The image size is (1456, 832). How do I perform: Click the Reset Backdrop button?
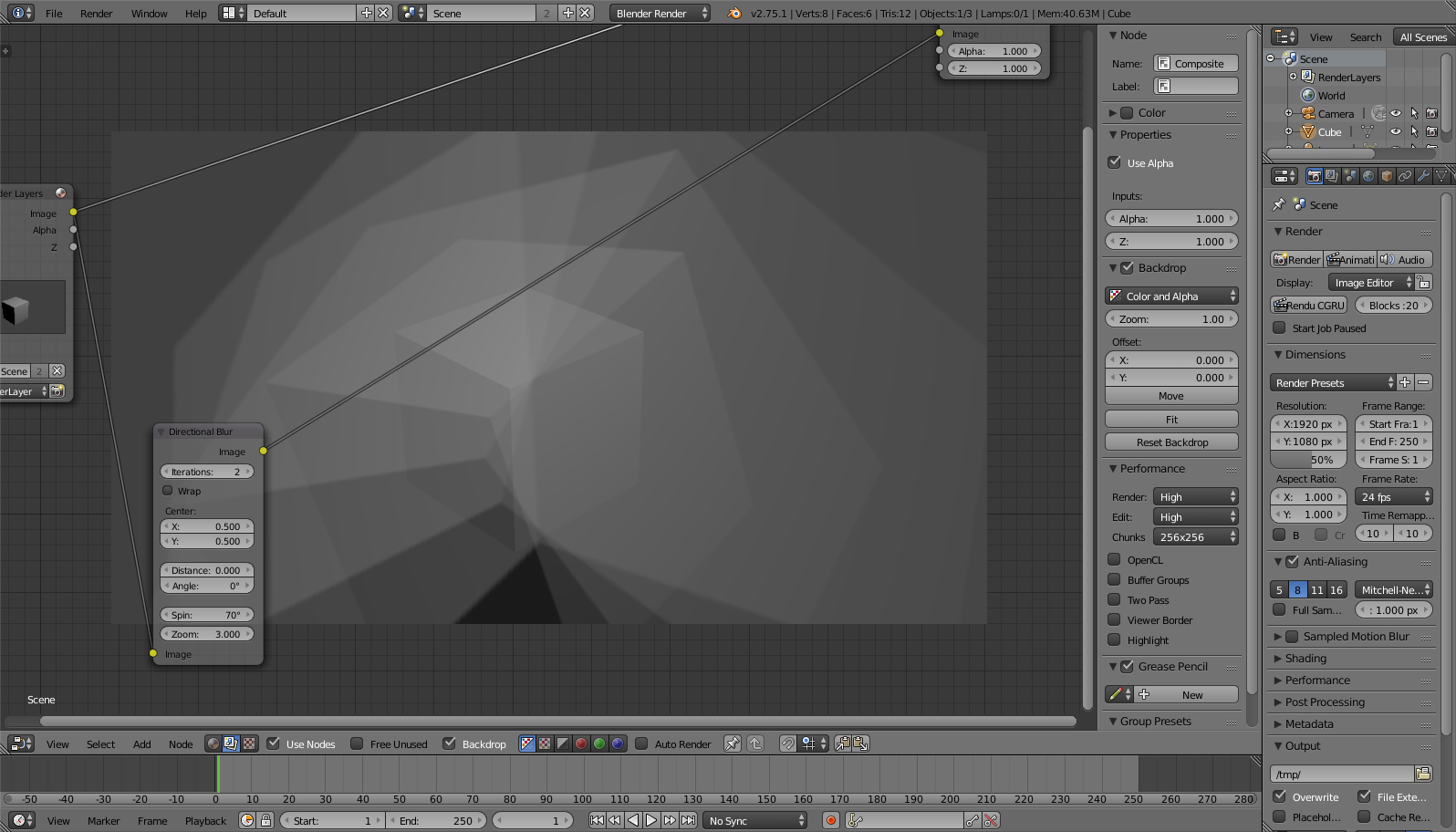point(1171,442)
